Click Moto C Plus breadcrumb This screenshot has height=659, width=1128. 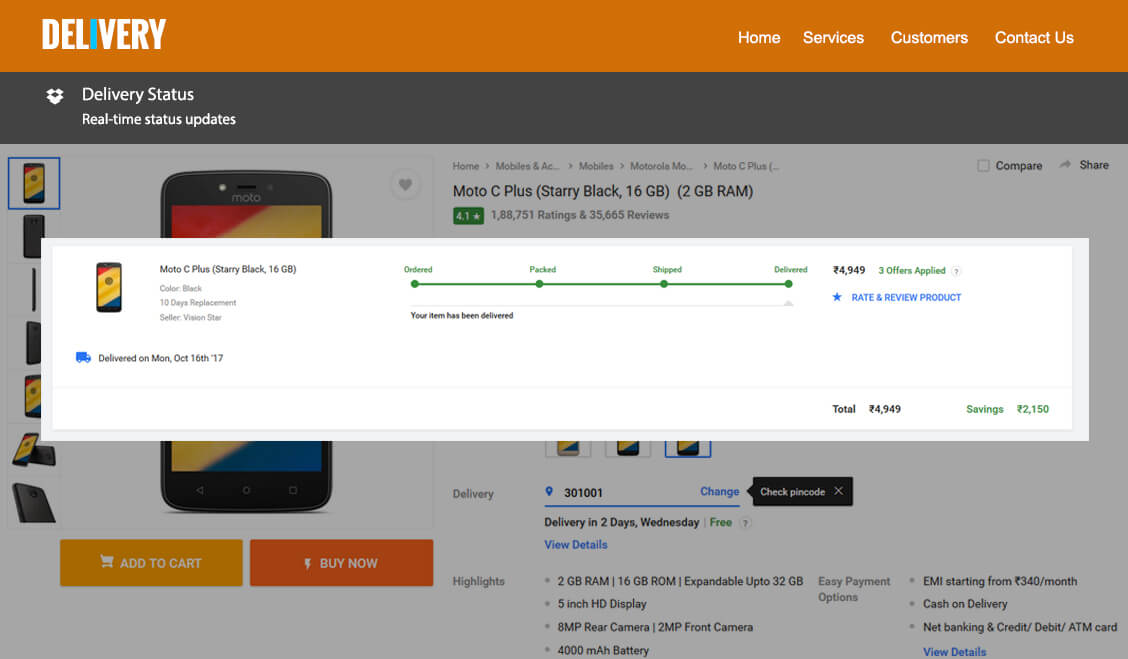tap(746, 166)
